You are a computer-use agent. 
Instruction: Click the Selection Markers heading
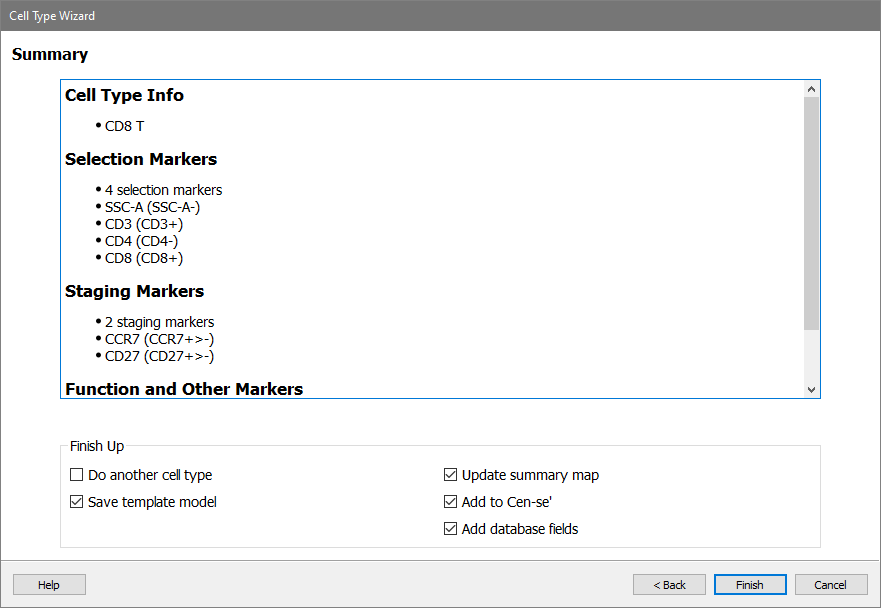pos(141,160)
